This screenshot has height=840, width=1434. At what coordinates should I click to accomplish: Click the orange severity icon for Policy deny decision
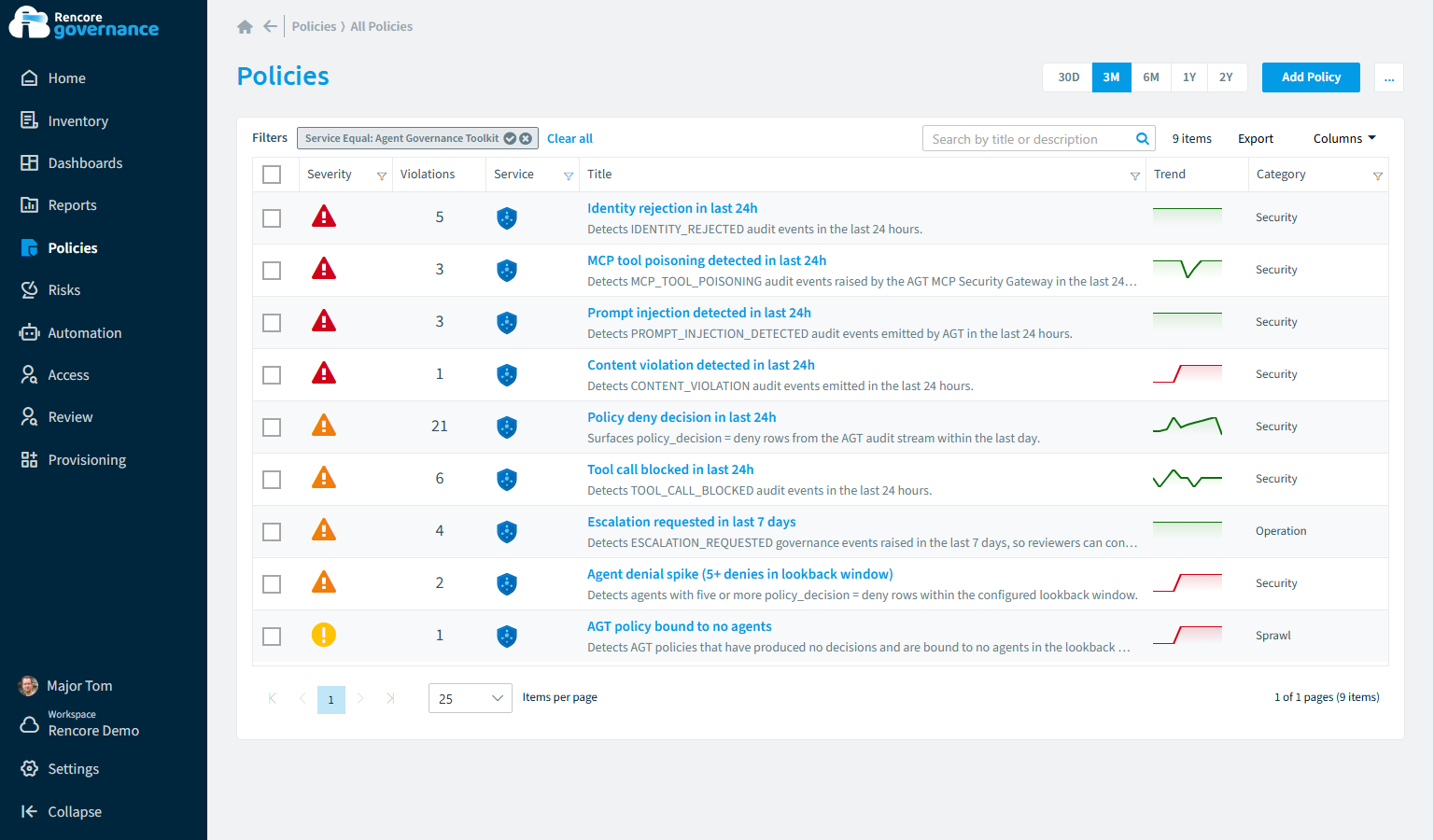324,426
